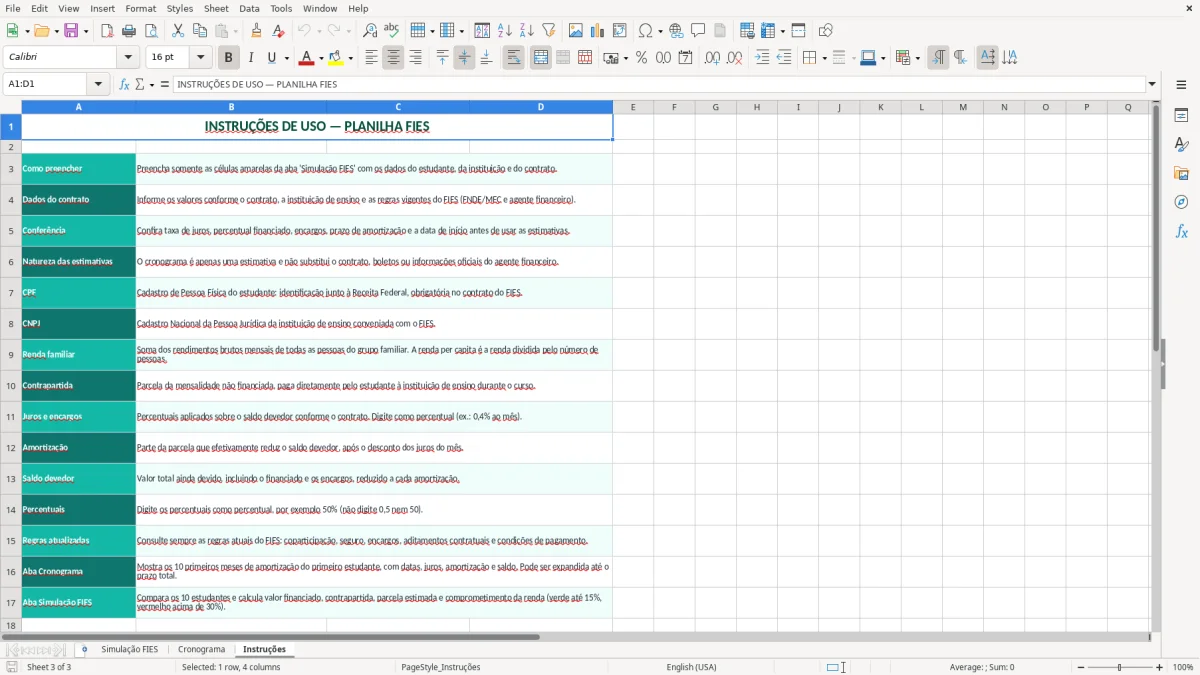1200x675 pixels.
Task: Click English (USA) language in status bar
Action: pyautogui.click(x=692, y=667)
